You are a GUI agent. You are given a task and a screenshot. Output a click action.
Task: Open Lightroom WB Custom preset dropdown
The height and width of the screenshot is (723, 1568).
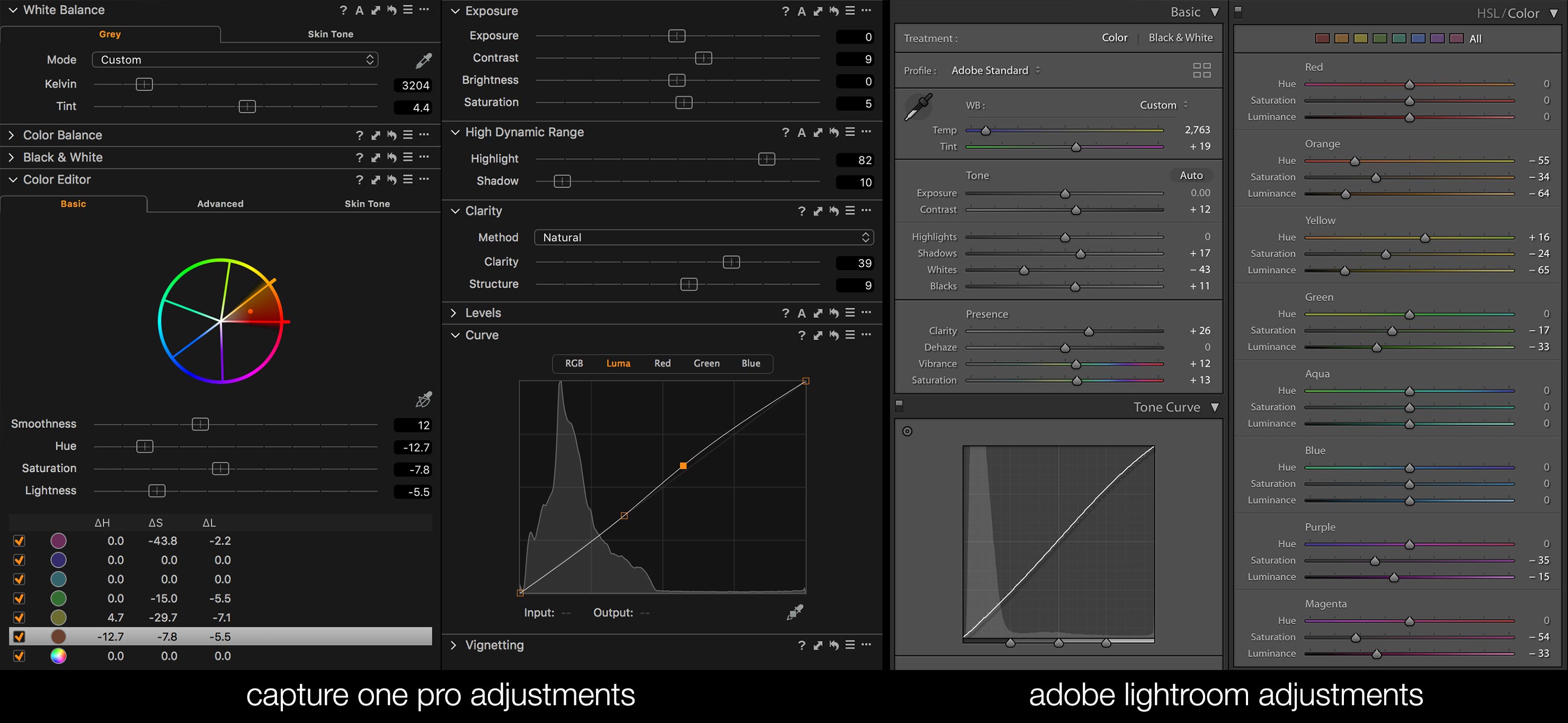1163,105
